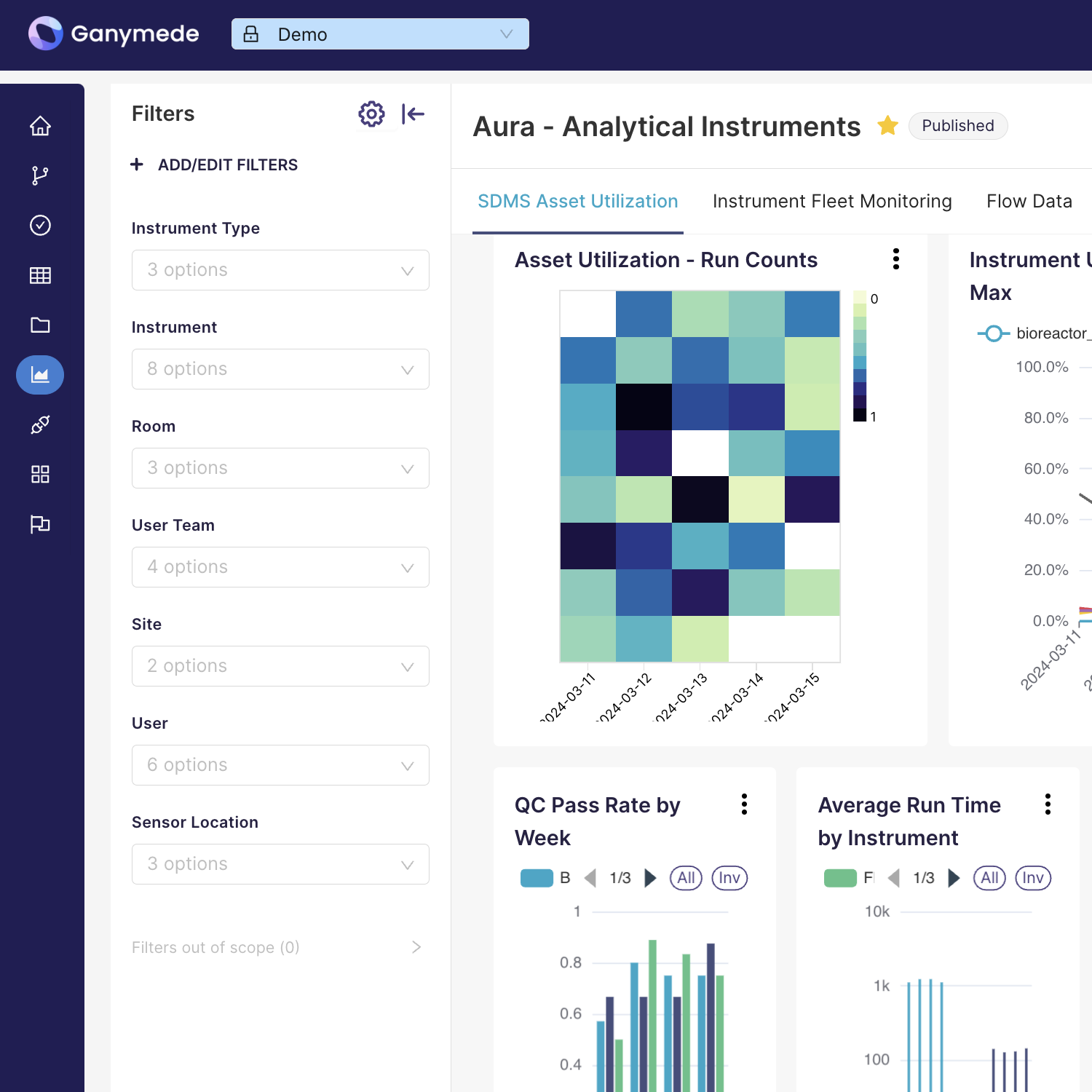The width and height of the screenshot is (1092, 1092).
Task: Open Room filter dropdown
Action: click(280, 468)
